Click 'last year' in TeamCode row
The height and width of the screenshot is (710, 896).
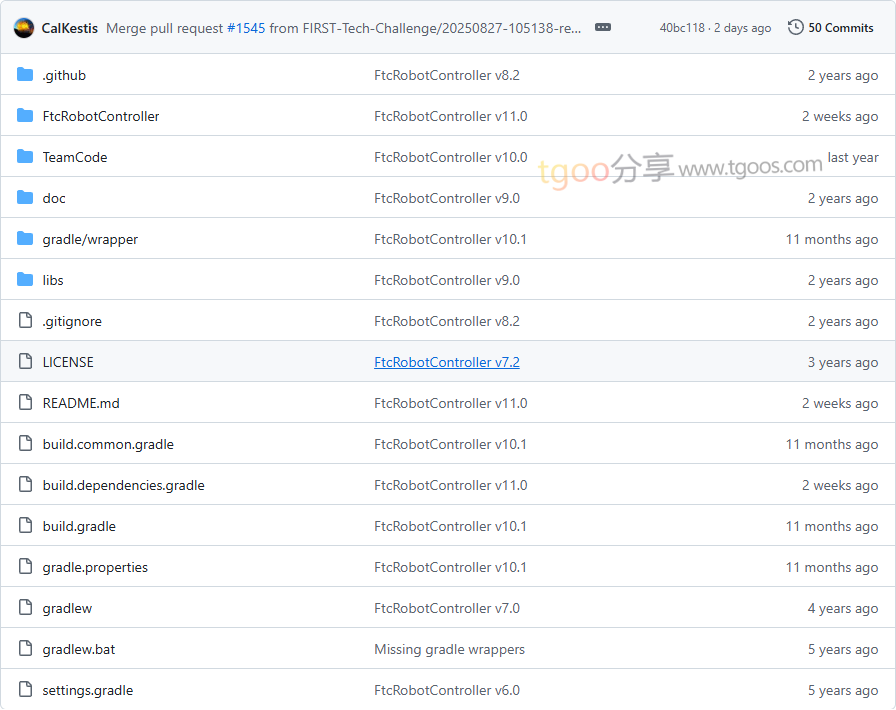(853, 157)
